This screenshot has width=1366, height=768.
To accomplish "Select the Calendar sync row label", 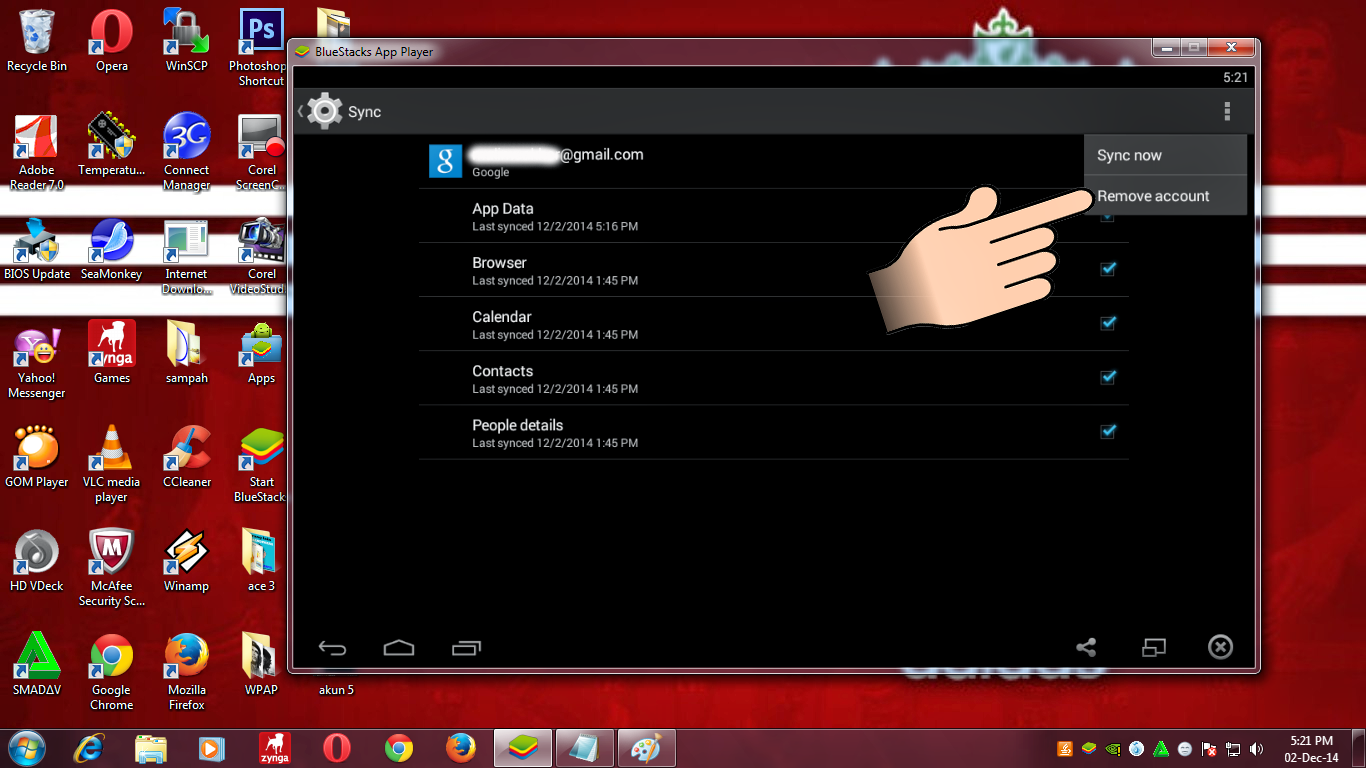I will (502, 317).
